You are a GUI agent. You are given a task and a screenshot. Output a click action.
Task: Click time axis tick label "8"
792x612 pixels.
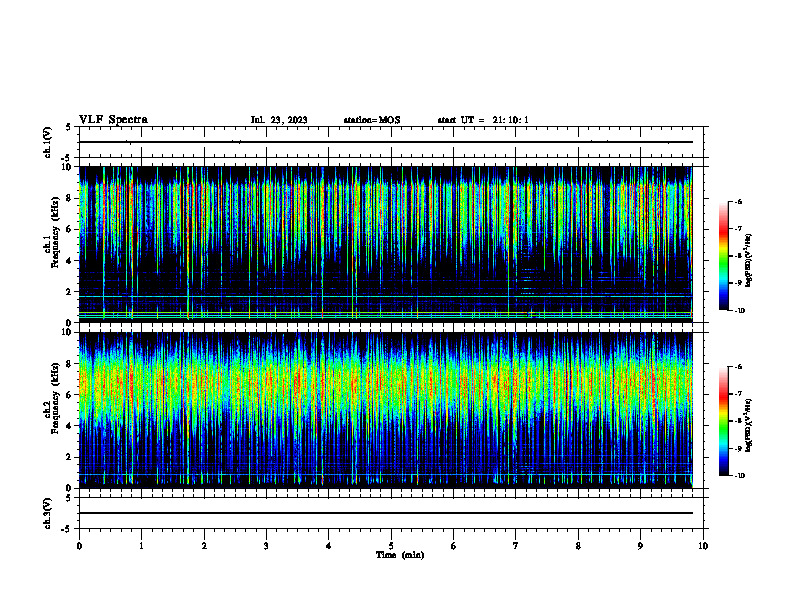point(578,546)
